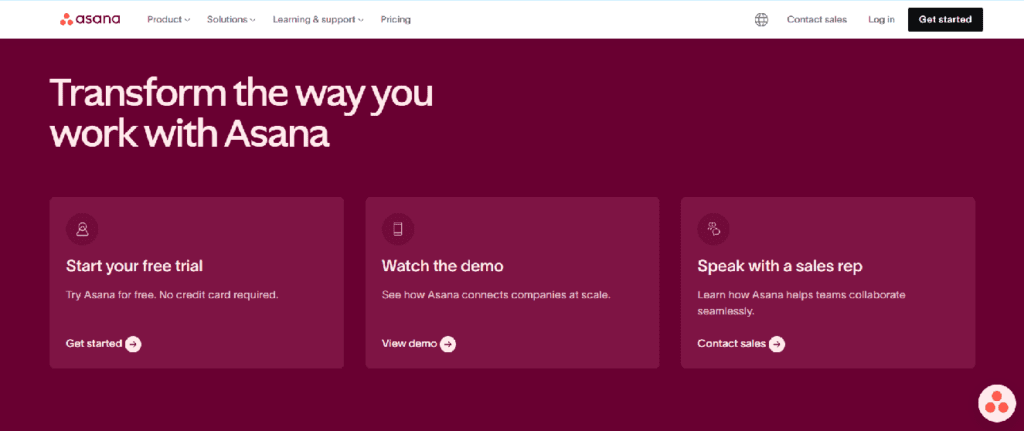Image resolution: width=1024 pixels, height=431 pixels.
Task: Expand the Product dropdown menu
Action: [168, 19]
